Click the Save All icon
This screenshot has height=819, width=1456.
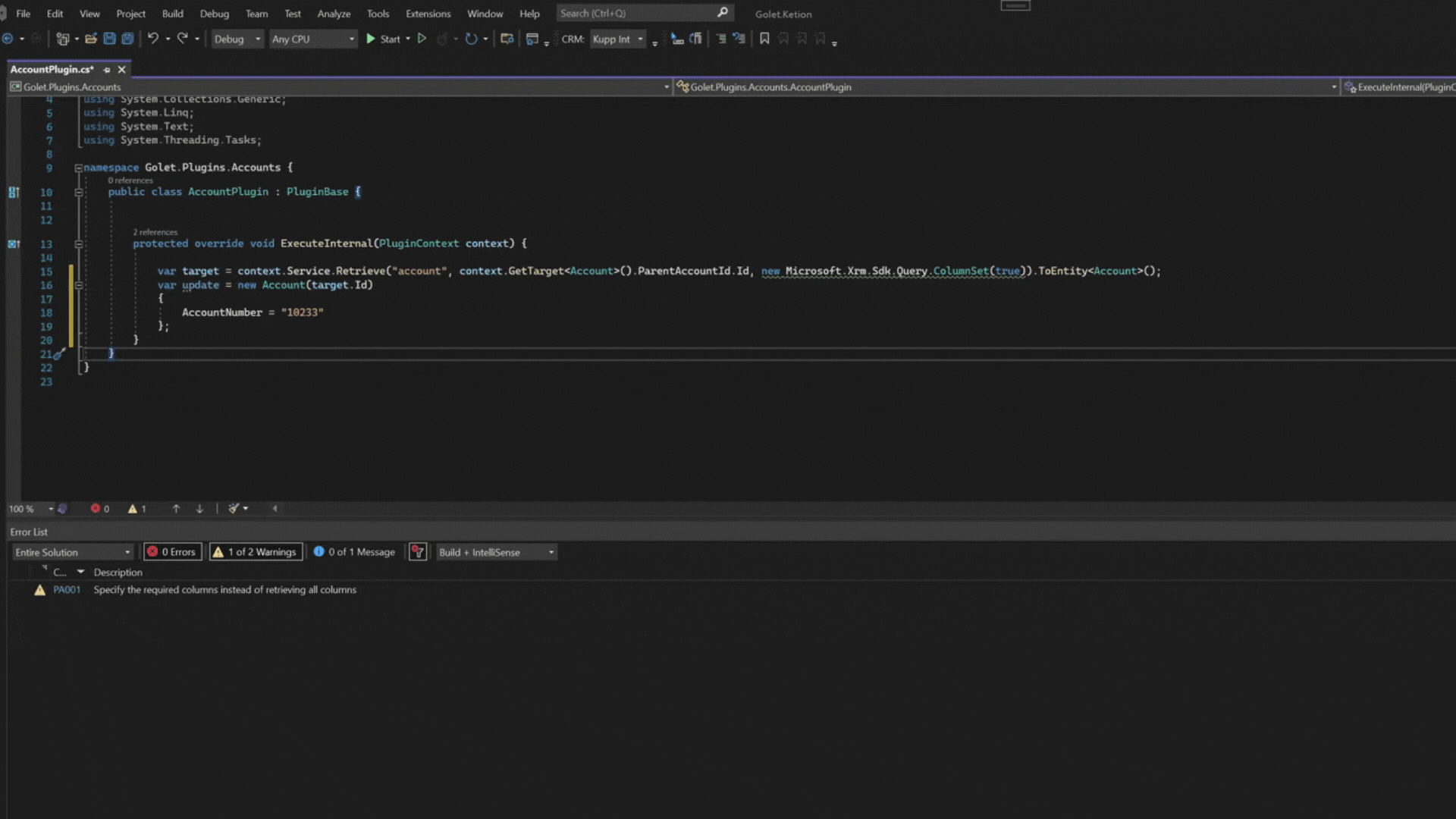coord(128,39)
